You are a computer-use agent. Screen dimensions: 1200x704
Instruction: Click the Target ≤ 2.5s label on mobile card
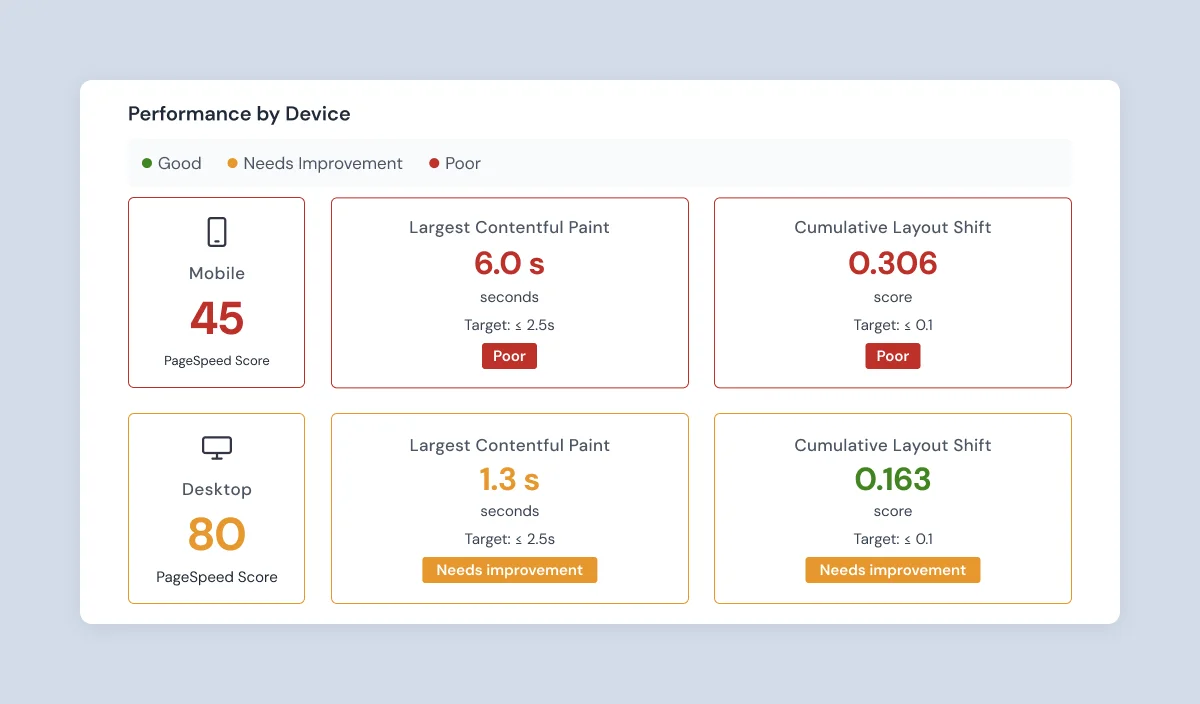509,324
